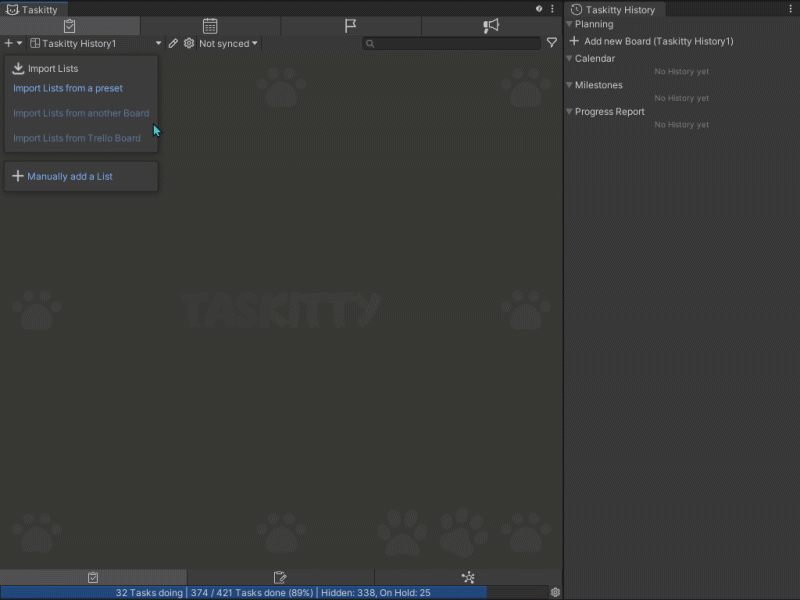The width and height of the screenshot is (800, 600).
Task: Open the Milestones flag tab
Action: 351,26
